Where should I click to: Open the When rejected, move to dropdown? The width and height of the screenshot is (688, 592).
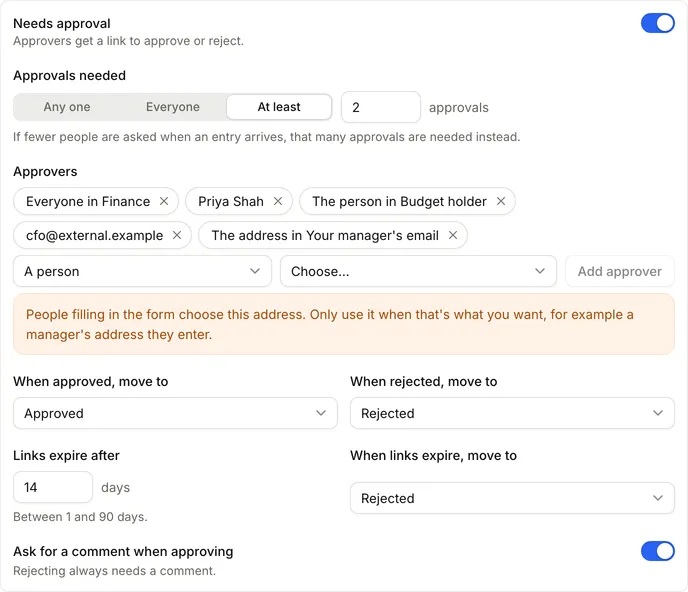(x=512, y=413)
